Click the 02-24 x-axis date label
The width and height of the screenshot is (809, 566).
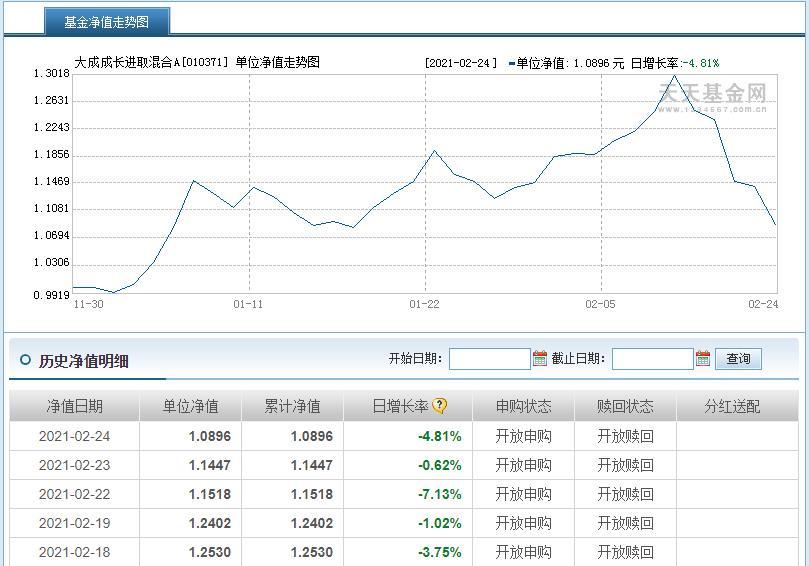click(763, 304)
